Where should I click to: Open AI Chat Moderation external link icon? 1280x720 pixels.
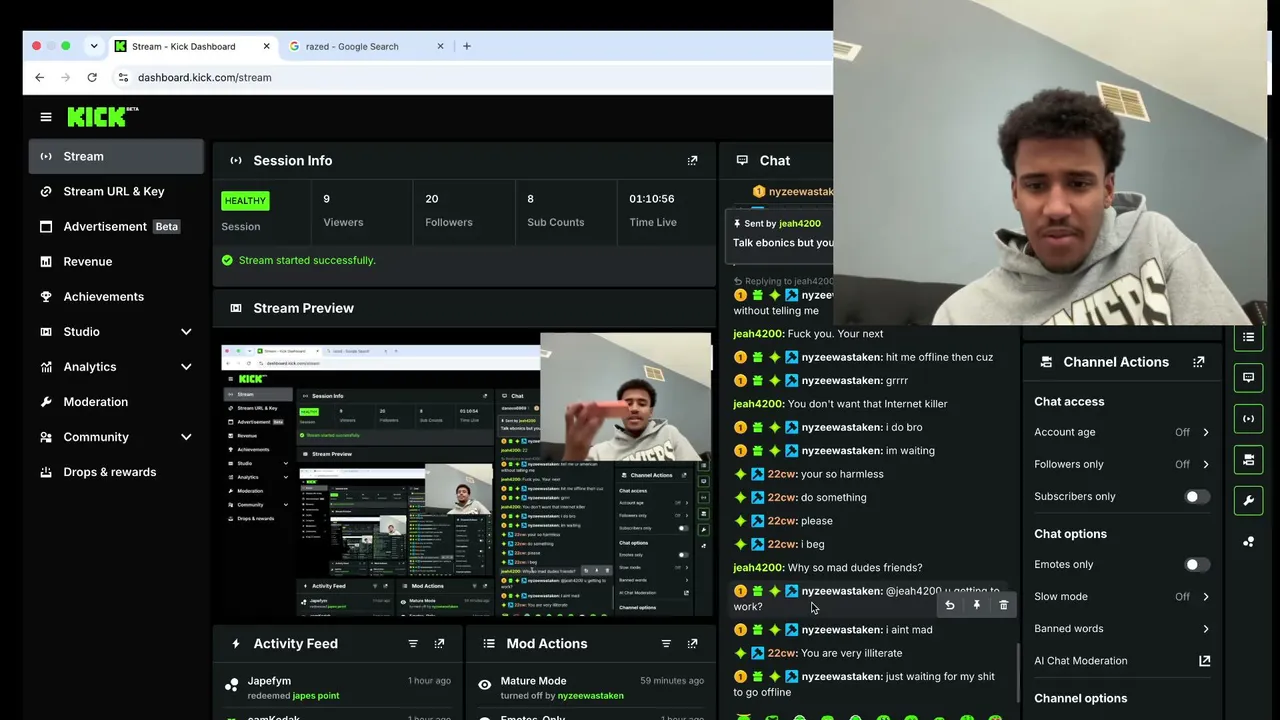point(1205,661)
